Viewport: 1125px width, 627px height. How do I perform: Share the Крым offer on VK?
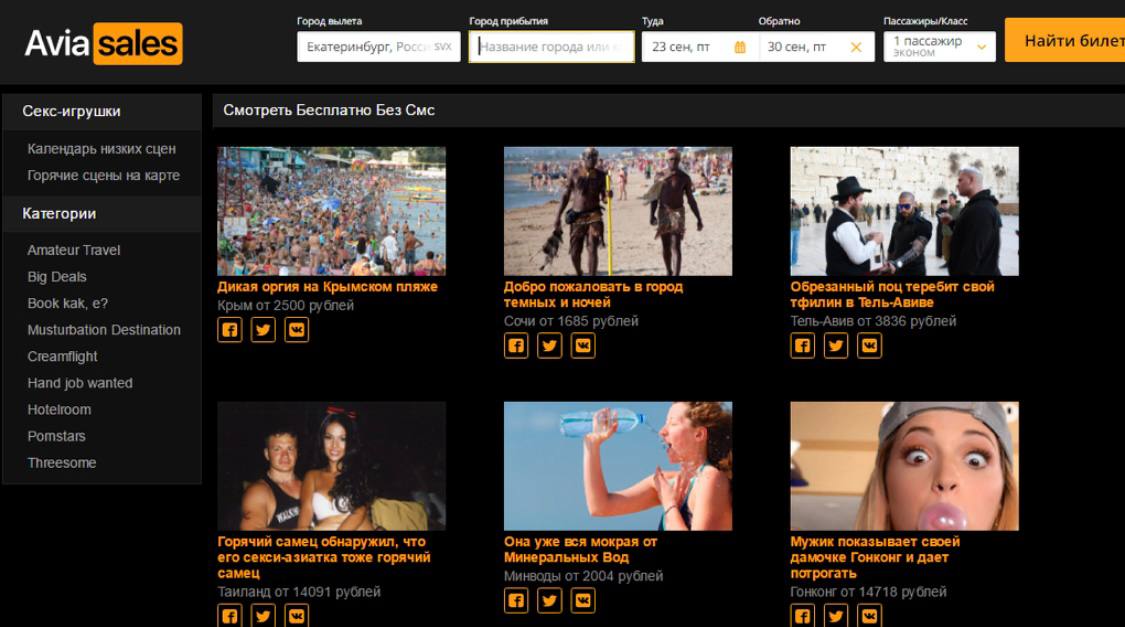297,330
